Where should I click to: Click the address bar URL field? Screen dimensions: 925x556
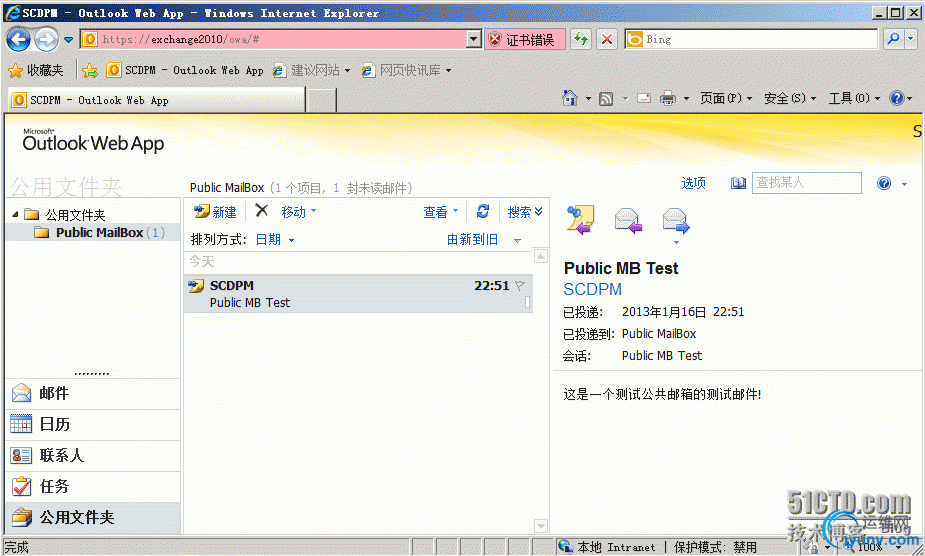pos(274,40)
